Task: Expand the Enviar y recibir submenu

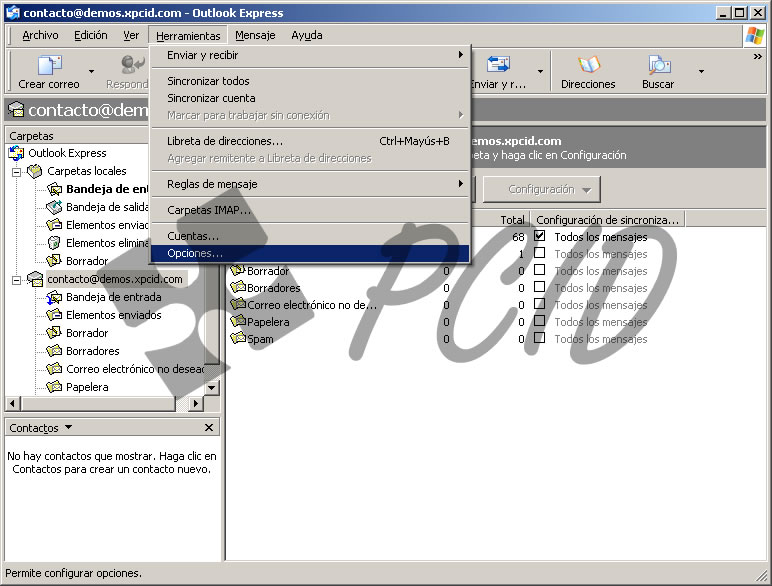Action: [x=310, y=55]
